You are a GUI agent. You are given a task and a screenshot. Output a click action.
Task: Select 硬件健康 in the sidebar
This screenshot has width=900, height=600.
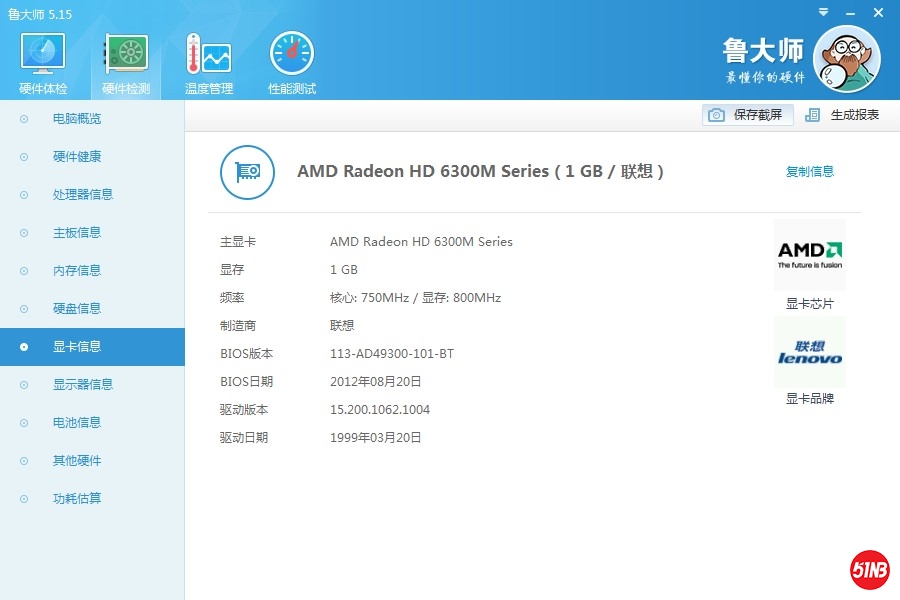(92, 157)
